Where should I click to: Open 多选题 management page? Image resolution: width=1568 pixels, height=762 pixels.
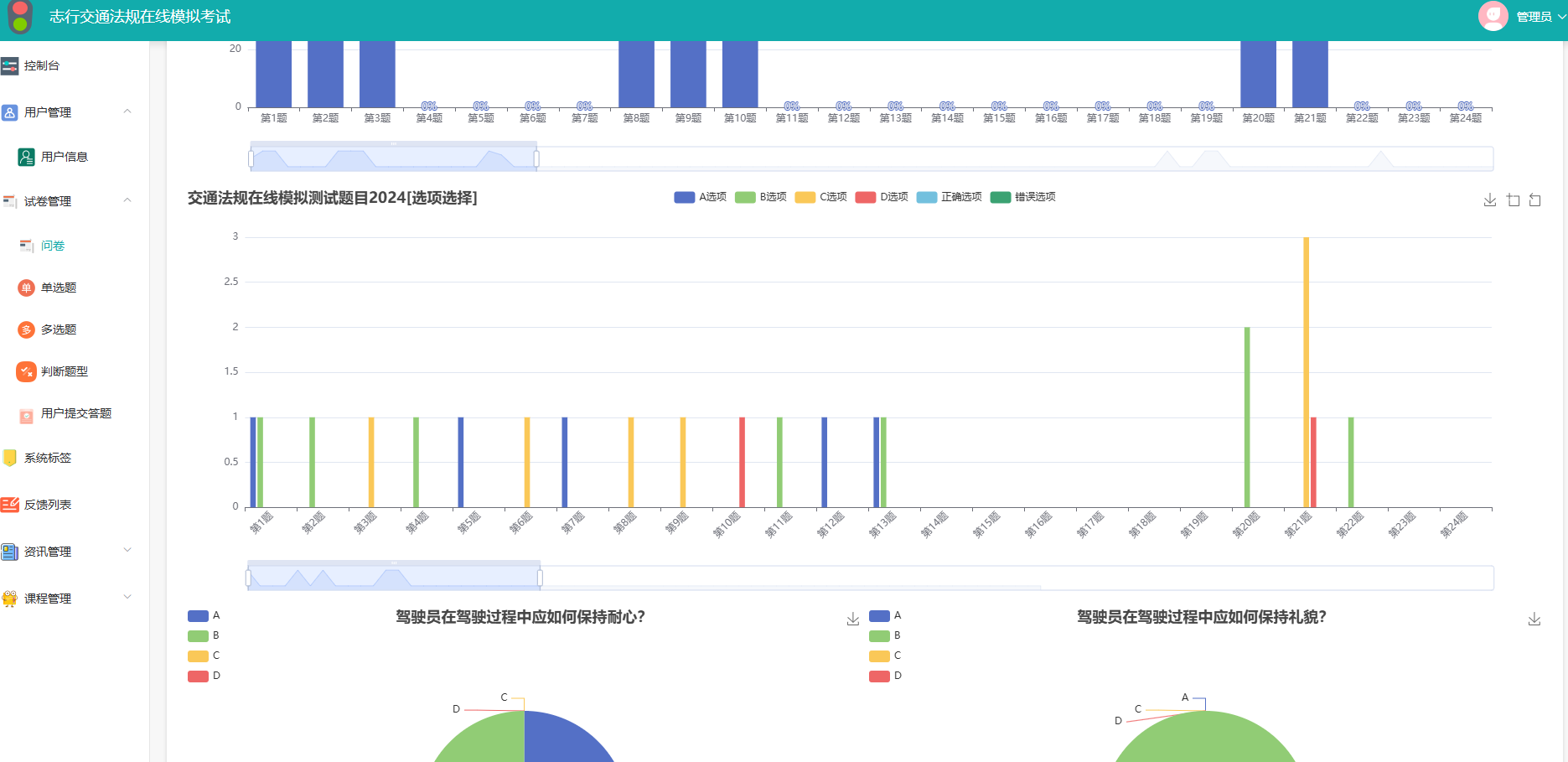click(x=59, y=329)
